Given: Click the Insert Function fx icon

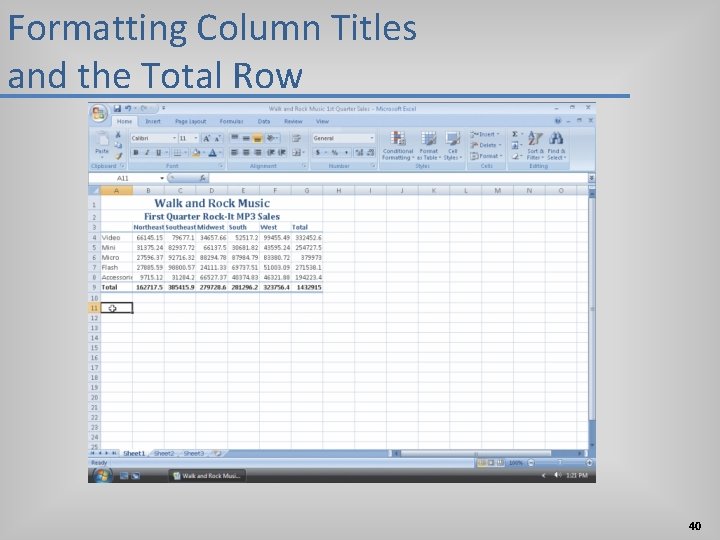Looking at the screenshot, I should [202, 178].
